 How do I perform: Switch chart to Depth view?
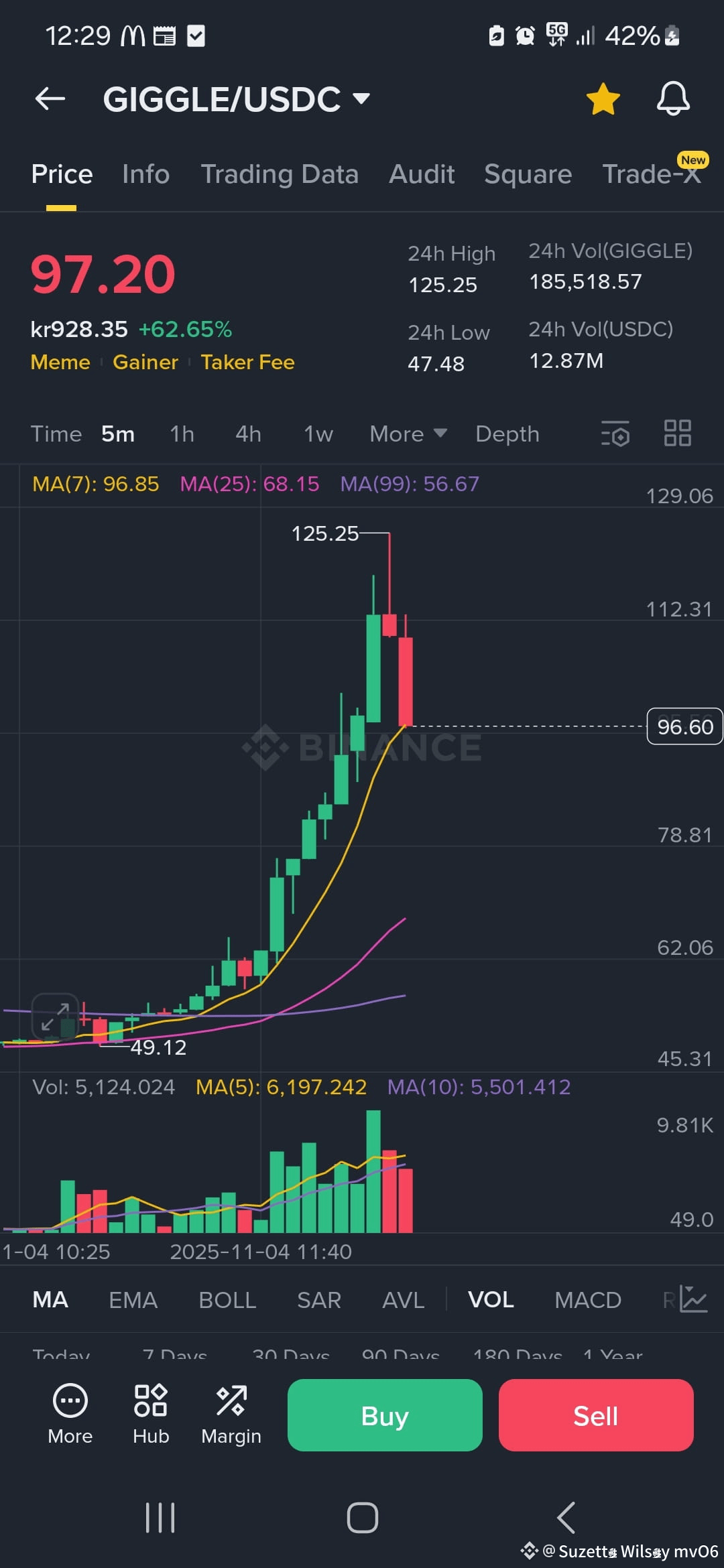point(507,434)
